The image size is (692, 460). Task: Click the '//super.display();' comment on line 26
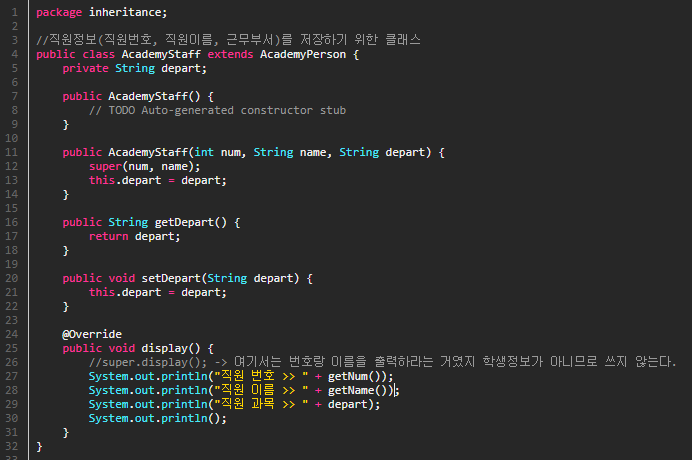tap(148, 362)
